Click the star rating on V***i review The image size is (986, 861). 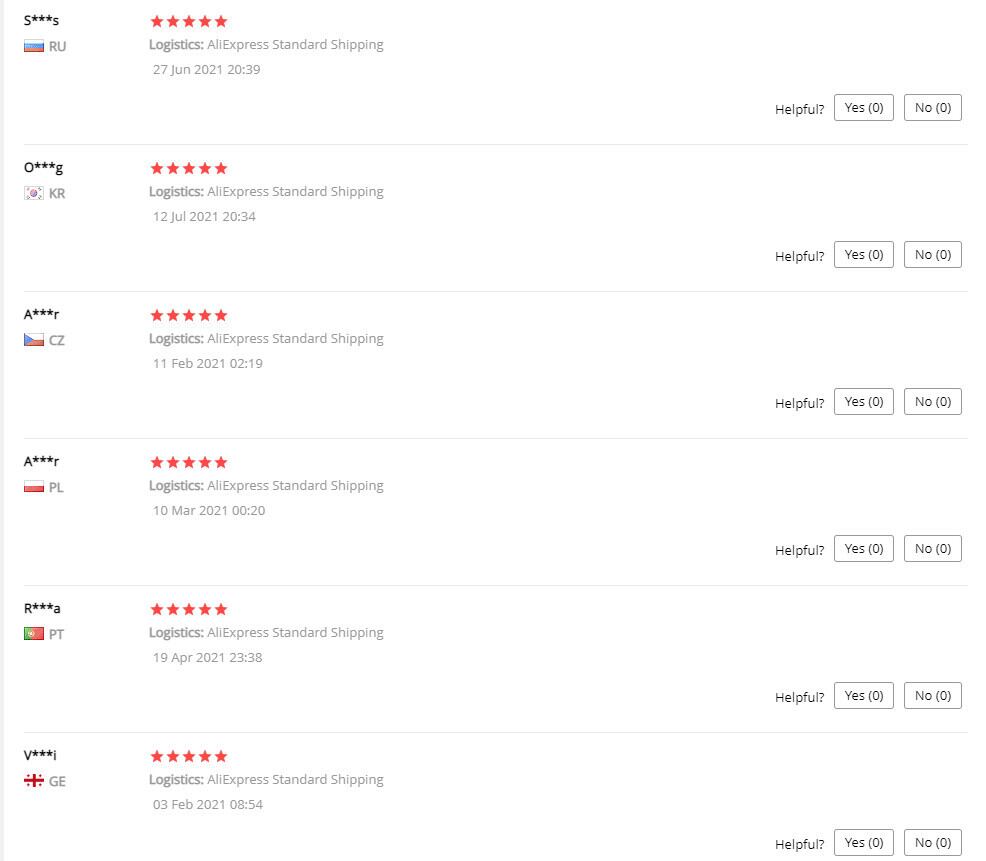click(189, 756)
